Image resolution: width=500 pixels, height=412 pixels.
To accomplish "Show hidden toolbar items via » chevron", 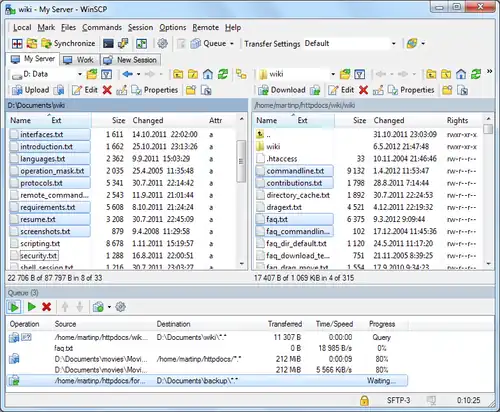I will [x=489, y=71].
